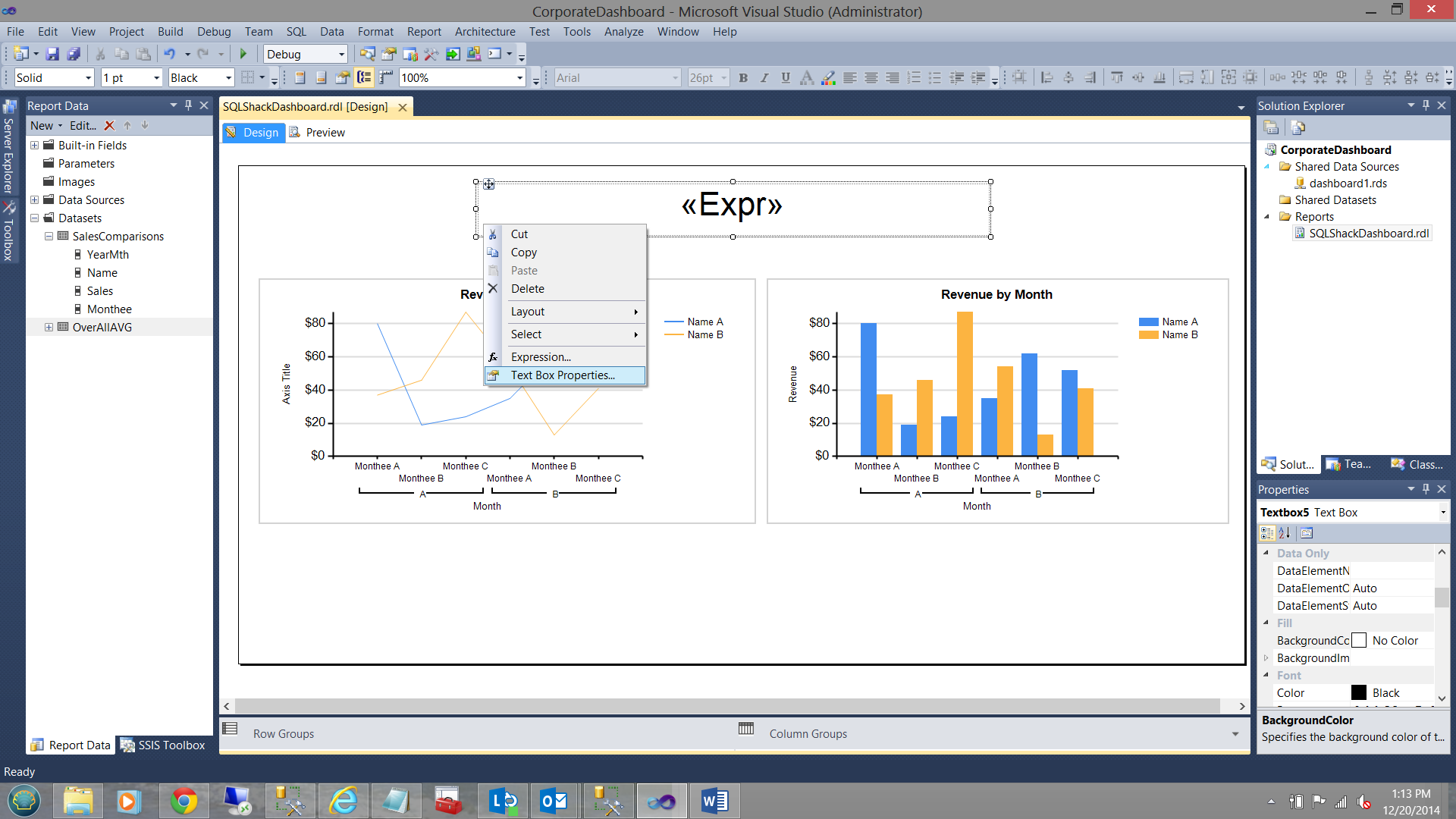
Task: Open the border style Solid dropdown
Action: tap(88, 77)
